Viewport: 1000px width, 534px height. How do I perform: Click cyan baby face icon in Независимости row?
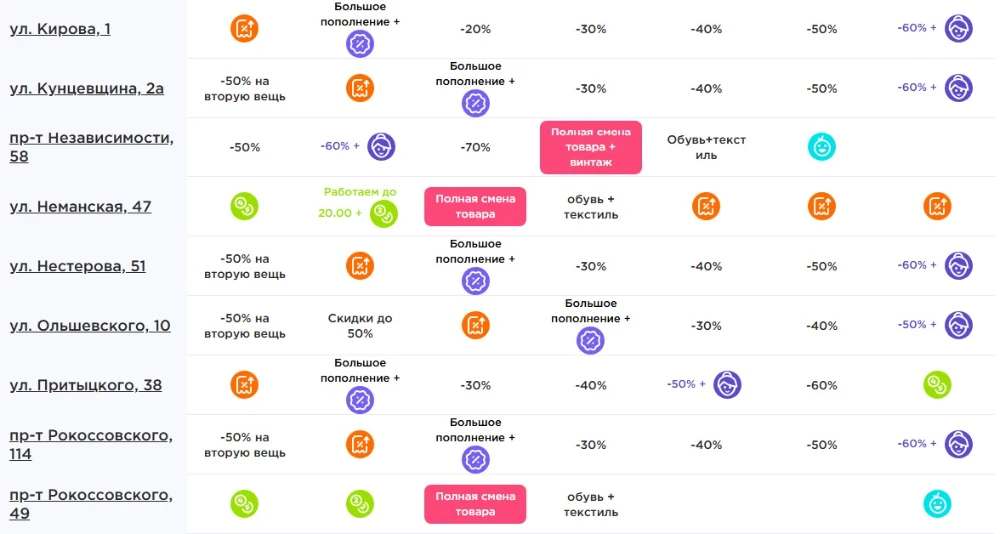(x=821, y=147)
